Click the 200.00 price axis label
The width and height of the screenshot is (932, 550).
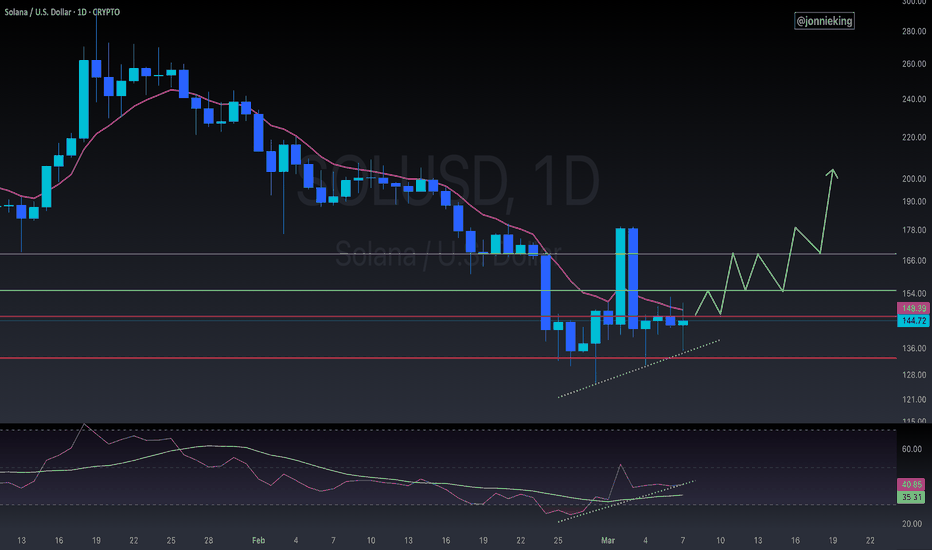click(x=914, y=178)
